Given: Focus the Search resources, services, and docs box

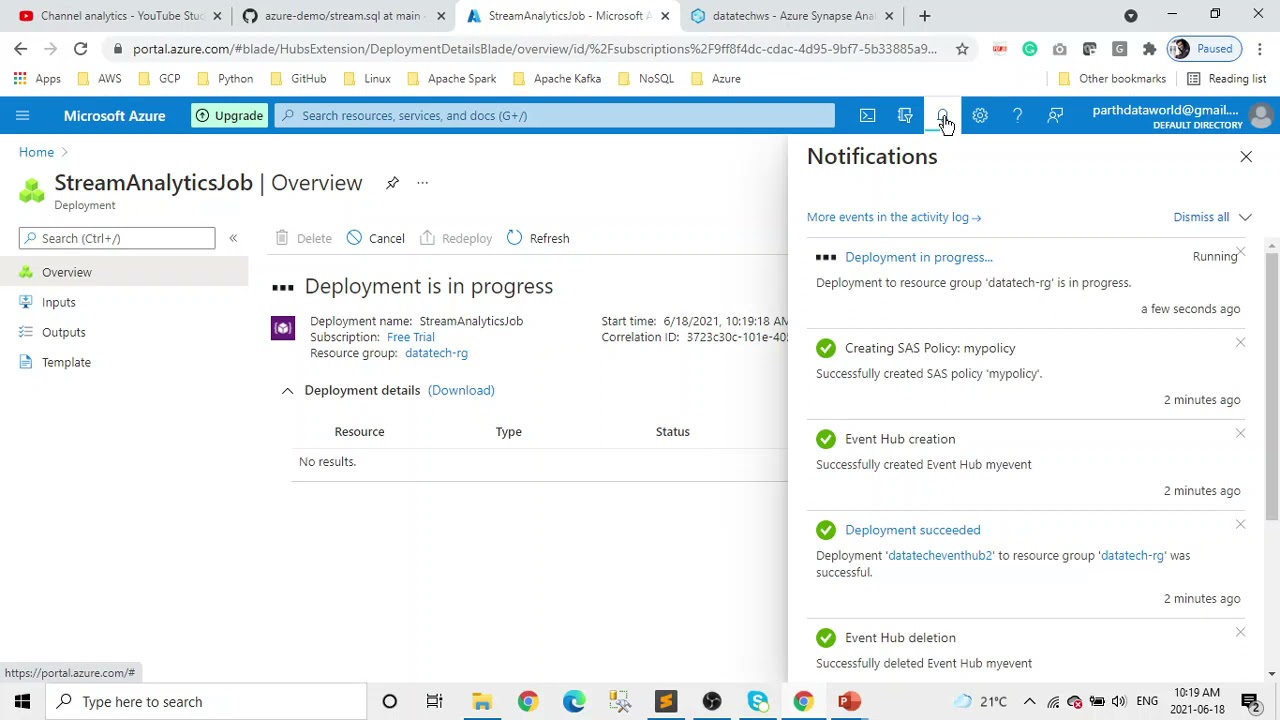Looking at the screenshot, I should coord(555,116).
